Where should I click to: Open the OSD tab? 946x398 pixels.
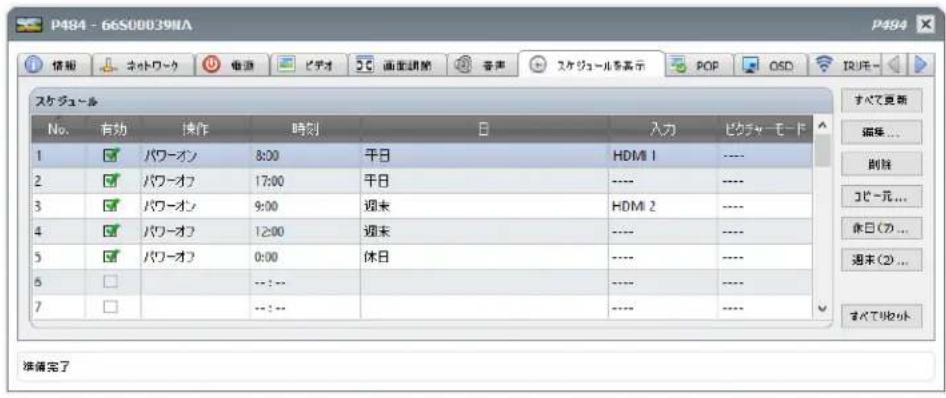[x=772, y=65]
